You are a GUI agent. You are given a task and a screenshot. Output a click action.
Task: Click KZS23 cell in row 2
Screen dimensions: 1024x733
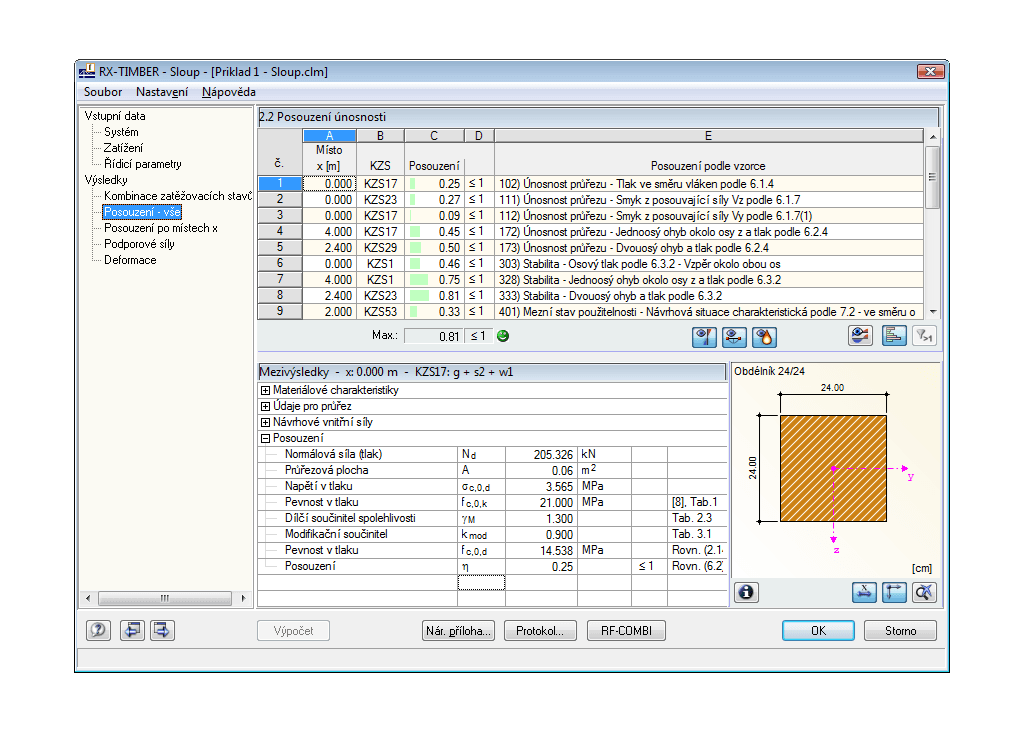380,200
